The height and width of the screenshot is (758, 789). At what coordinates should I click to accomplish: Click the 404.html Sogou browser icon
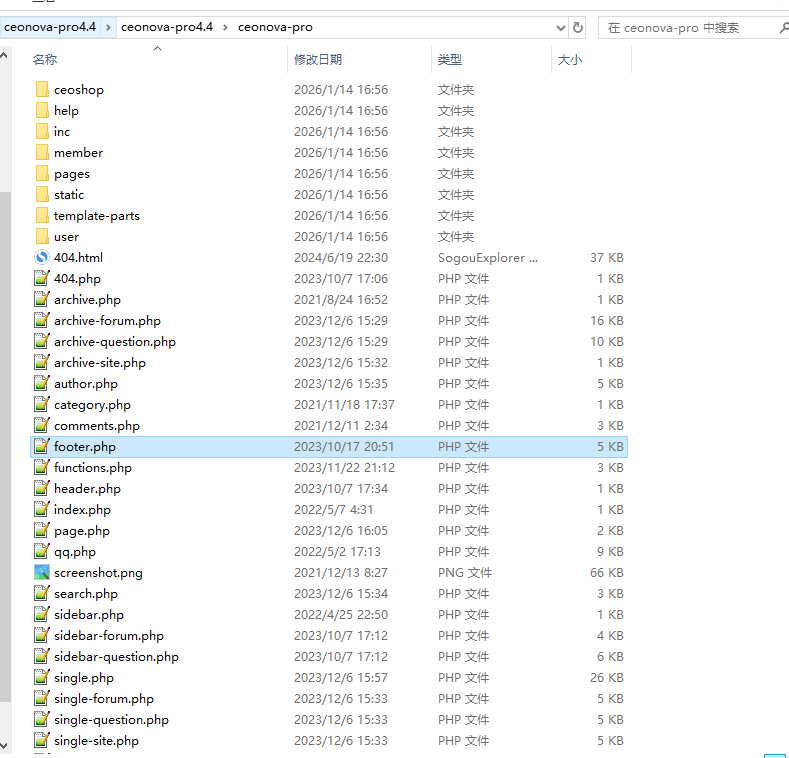click(x=42, y=258)
